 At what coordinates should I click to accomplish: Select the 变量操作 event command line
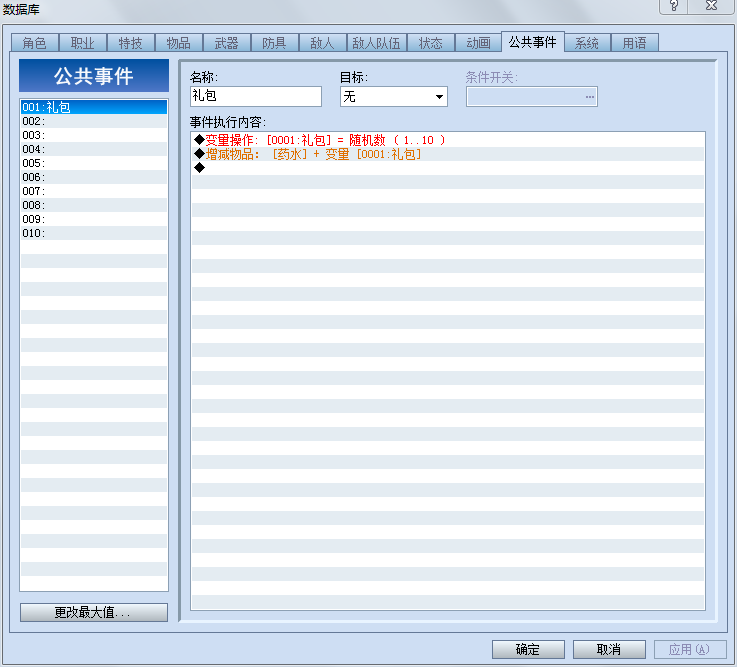[448, 140]
